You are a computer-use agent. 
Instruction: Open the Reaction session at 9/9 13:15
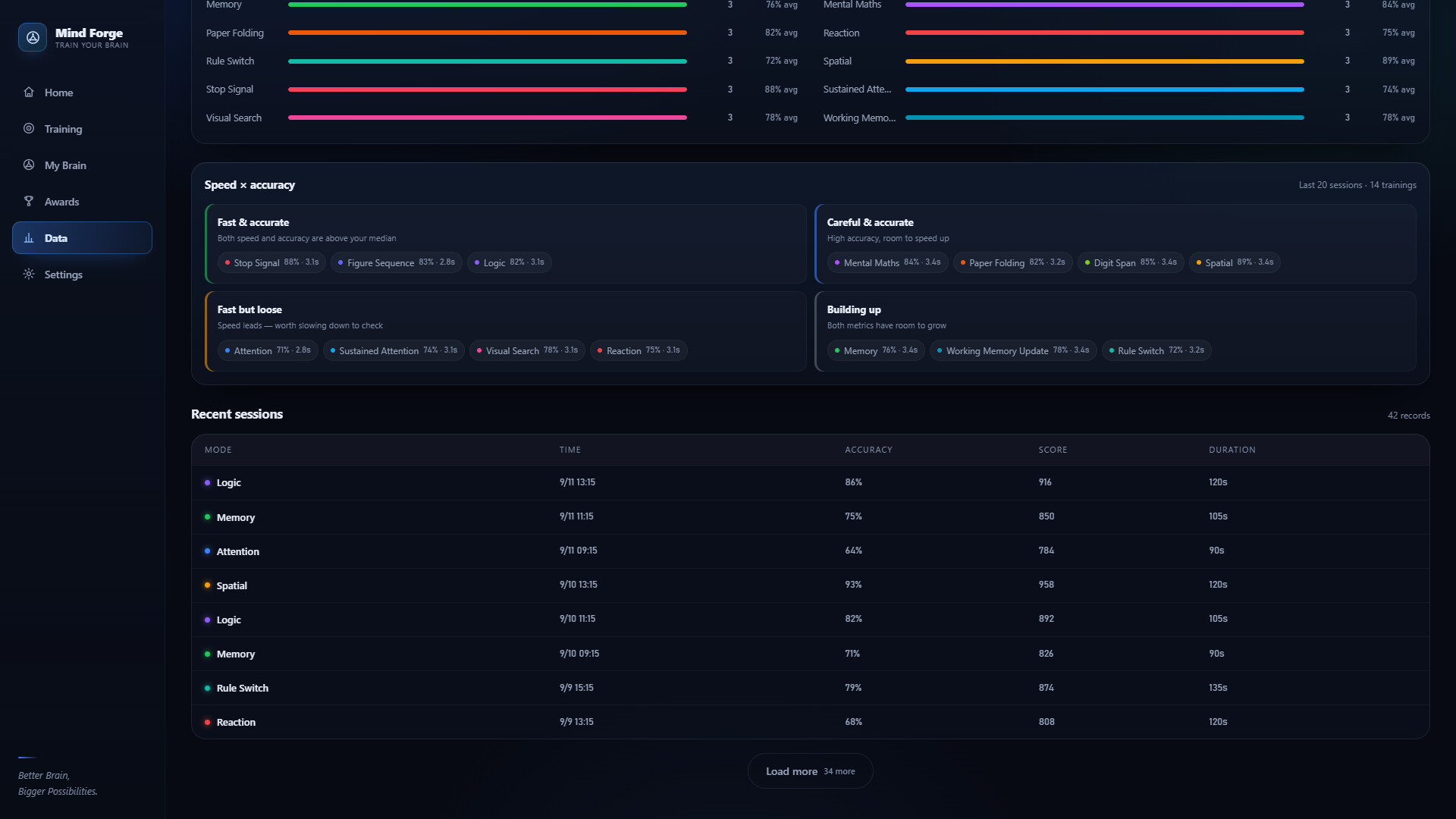[810, 722]
